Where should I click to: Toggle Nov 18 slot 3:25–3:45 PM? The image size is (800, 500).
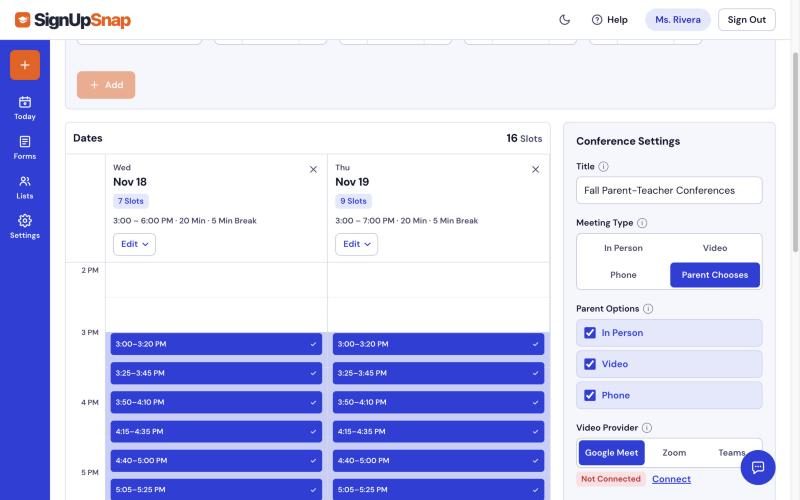(216, 373)
